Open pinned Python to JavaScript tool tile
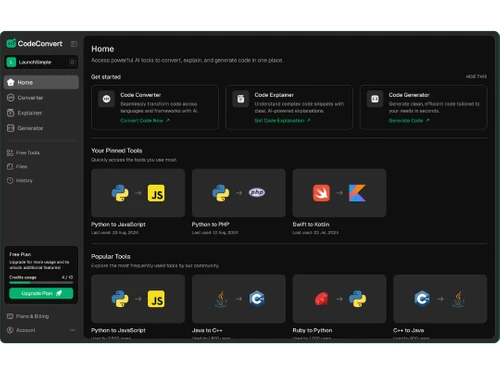500x375 pixels. tap(138, 193)
